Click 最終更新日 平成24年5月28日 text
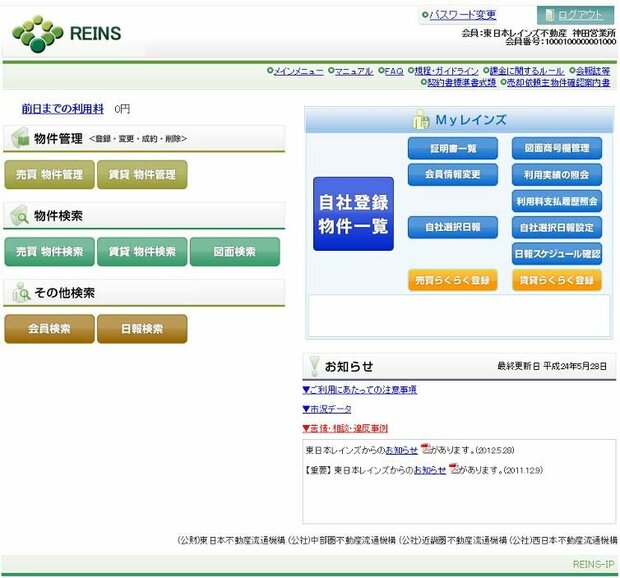The height and width of the screenshot is (578, 620). tap(552, 366)
